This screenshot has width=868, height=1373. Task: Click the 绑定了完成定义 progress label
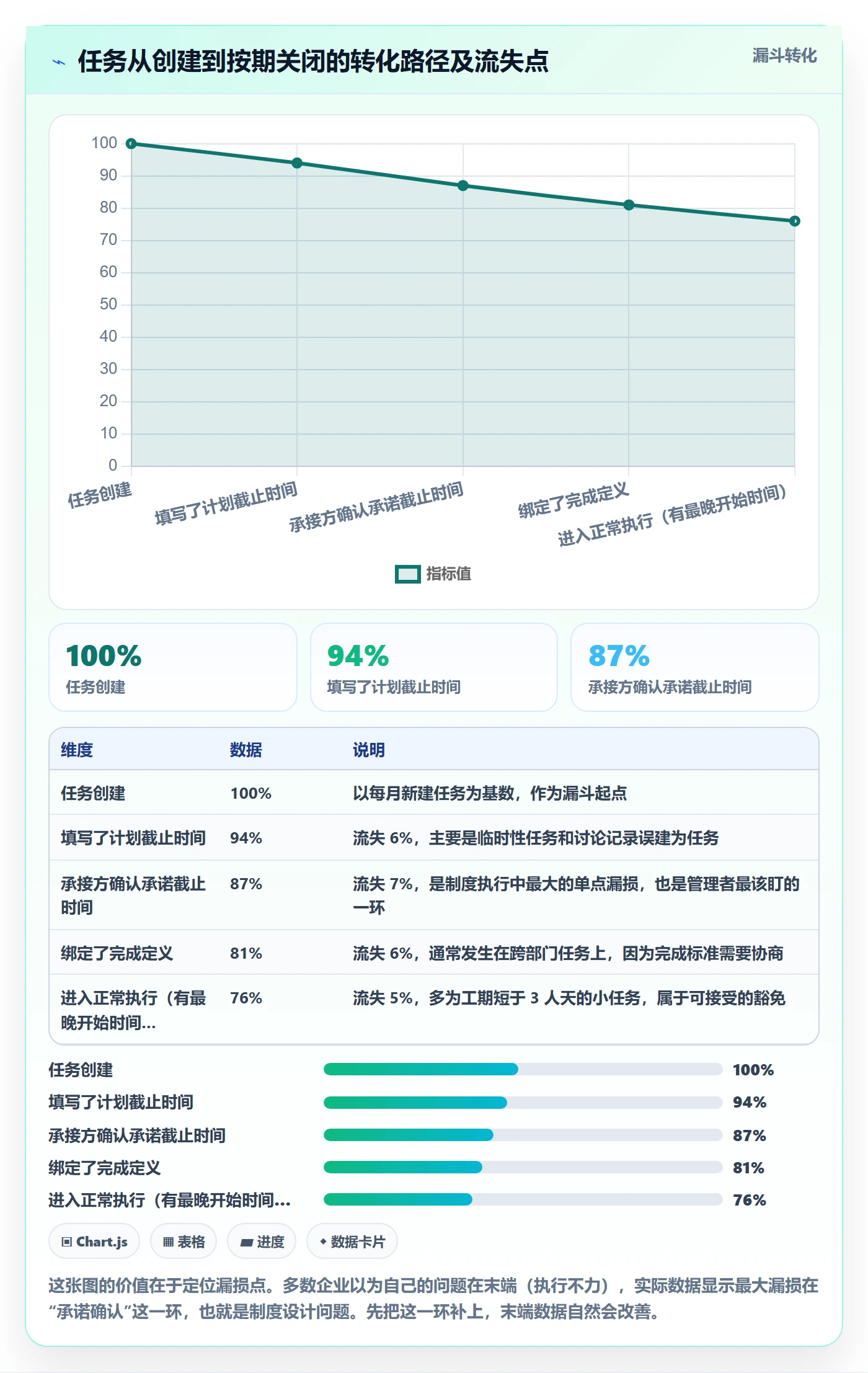105,1168
